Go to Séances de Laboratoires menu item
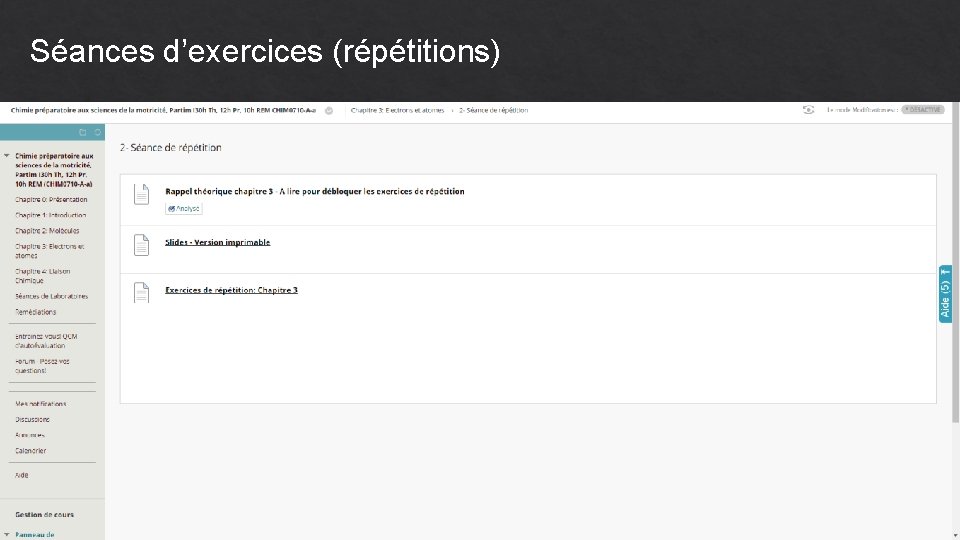This screenshot has width=960, height=540. coord(51,296)
